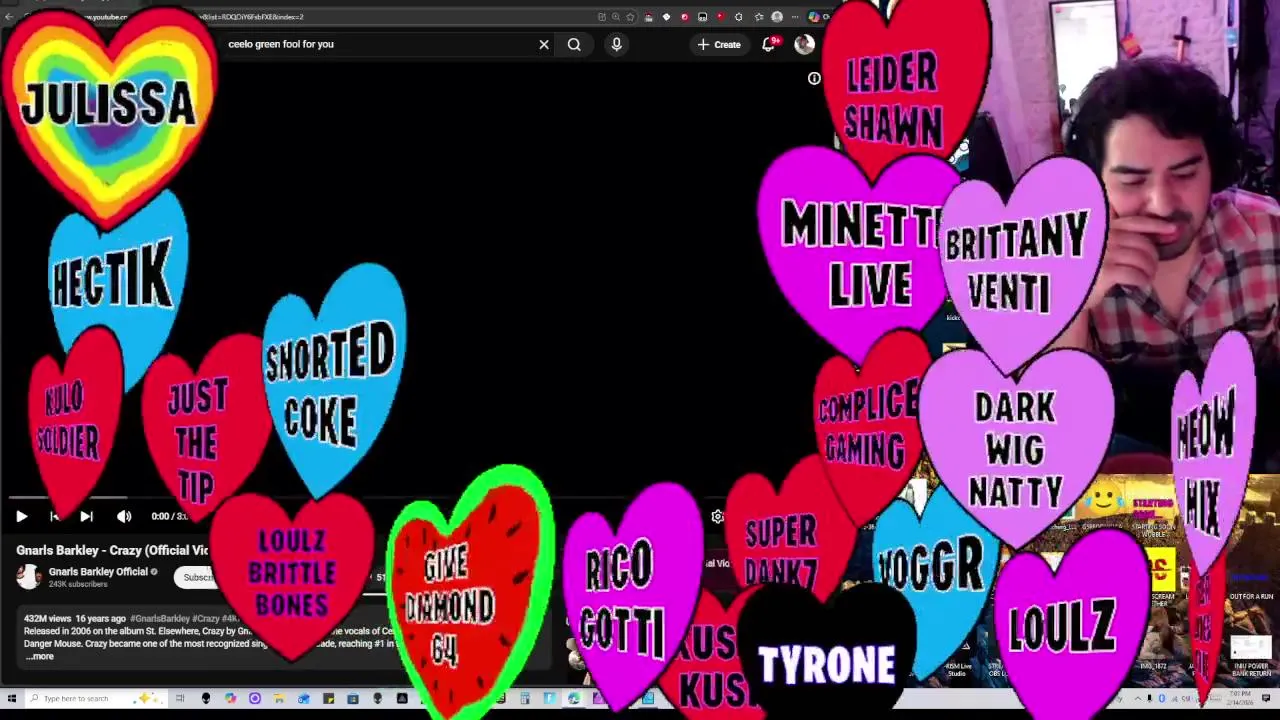
Task: Subscribe to Gnarls Barkley Official
Action: point(198,577)
